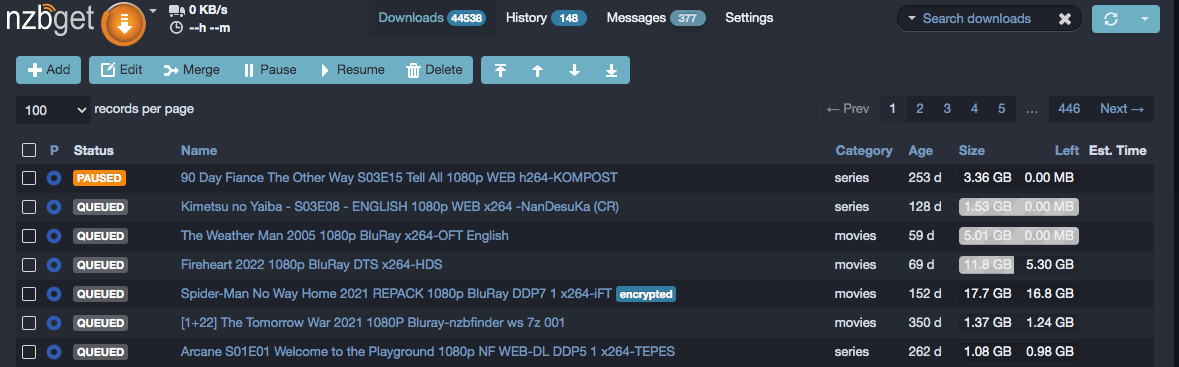Screen dimensions: 1179x367
Task: Open Fireheart 2022 download details
Action: pyautogui.click(x=312, y=265)
